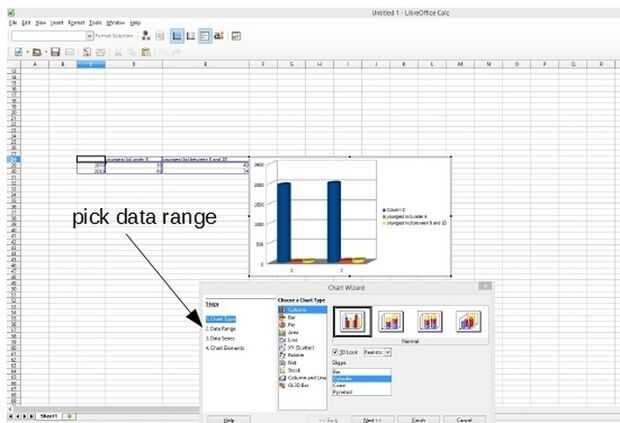Toggle the 3D Look checkbox
The image size is (620, 423).
click(335, 351)
